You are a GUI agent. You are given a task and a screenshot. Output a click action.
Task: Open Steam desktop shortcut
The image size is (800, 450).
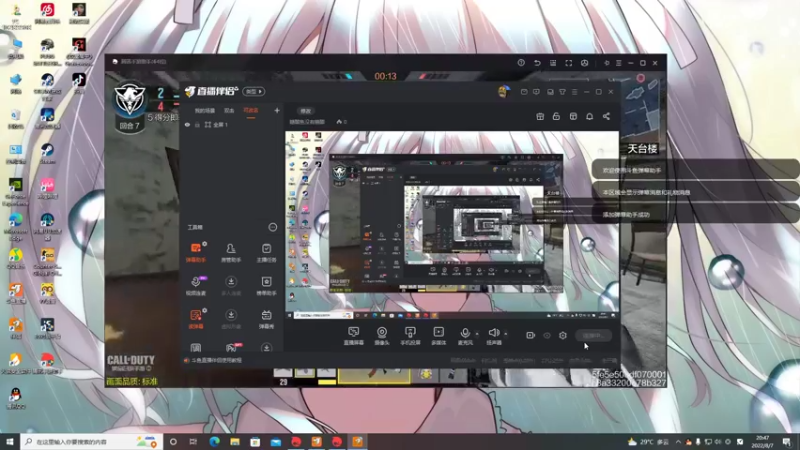[47, 153]
